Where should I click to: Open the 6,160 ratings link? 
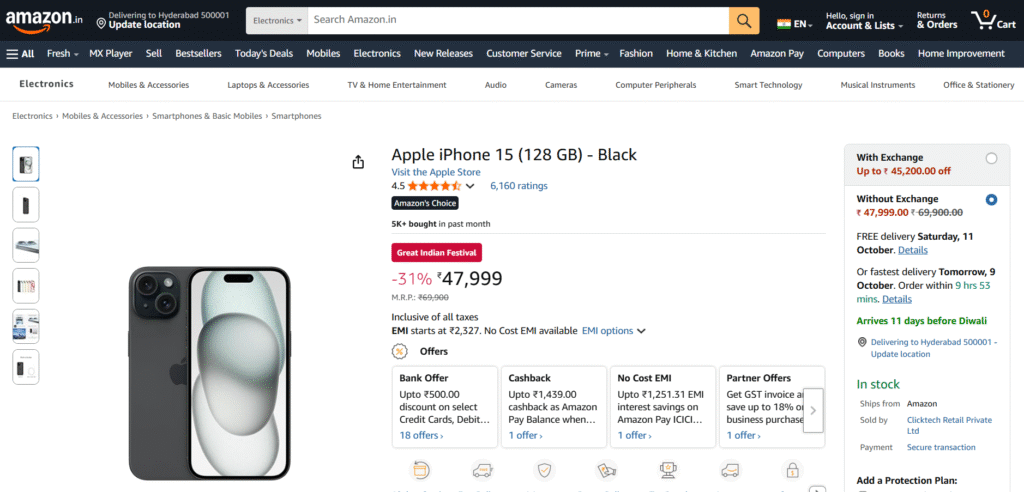[x=518, y=186]
